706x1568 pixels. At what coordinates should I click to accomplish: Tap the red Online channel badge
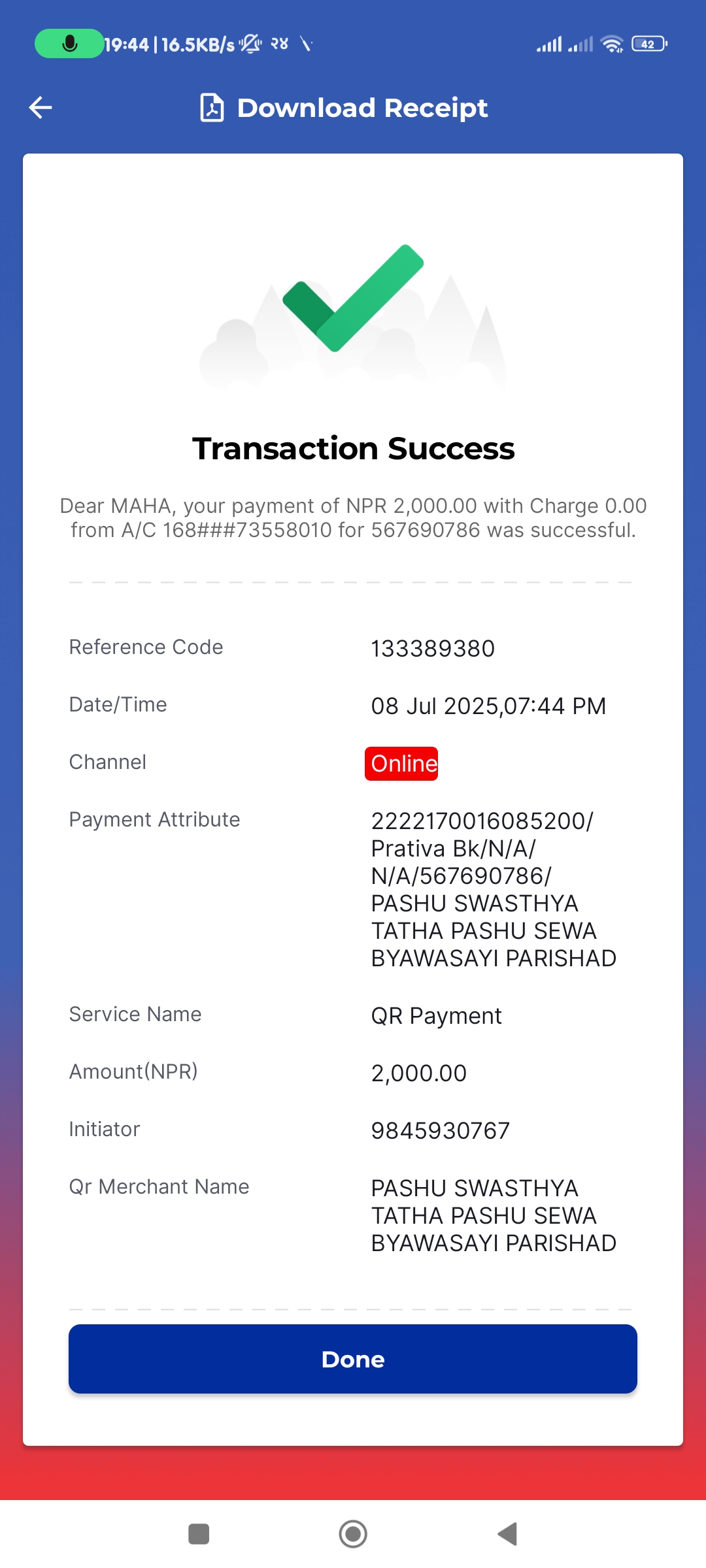click(401, 764)
